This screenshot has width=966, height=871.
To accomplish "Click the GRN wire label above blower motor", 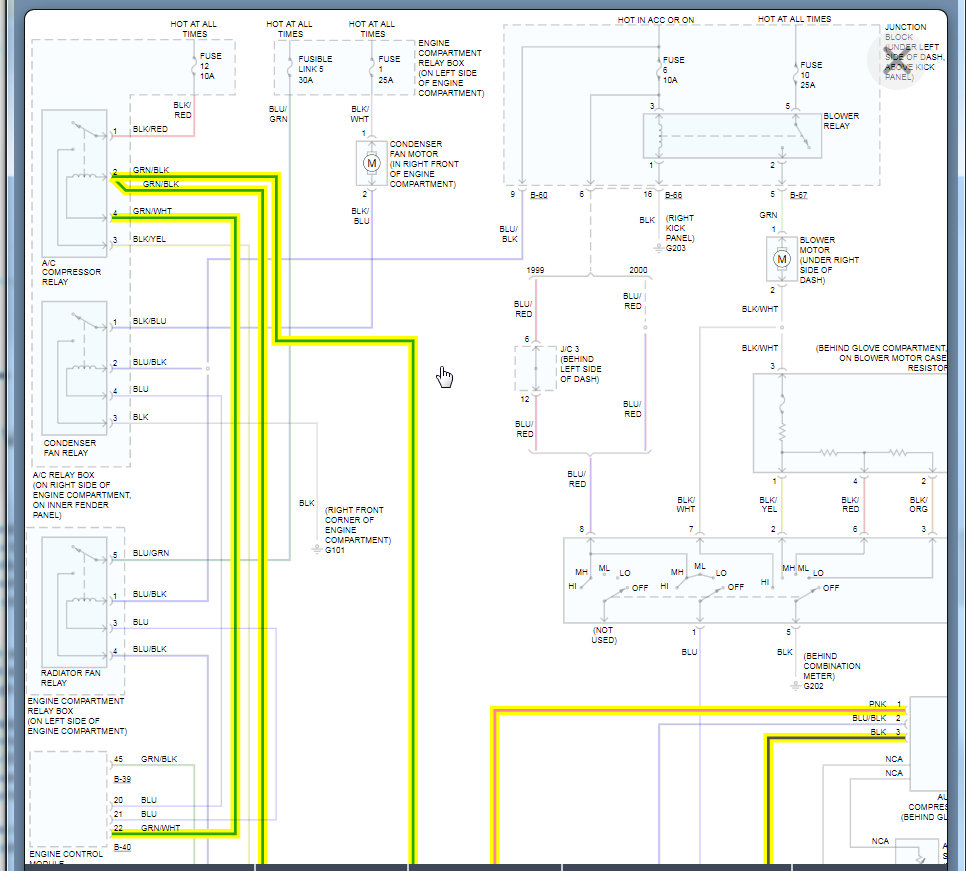I will tap(768, 215).
